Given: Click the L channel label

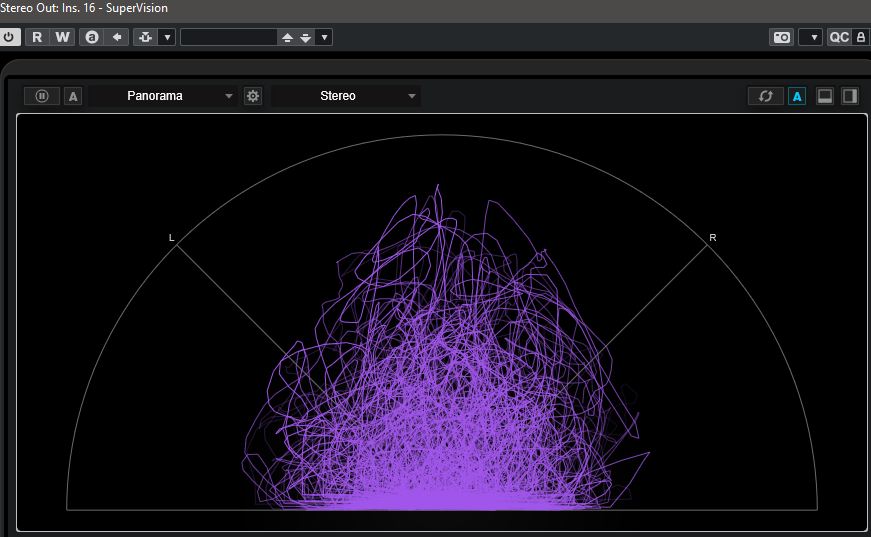Looking at the screenshot, I should [172, 238].
